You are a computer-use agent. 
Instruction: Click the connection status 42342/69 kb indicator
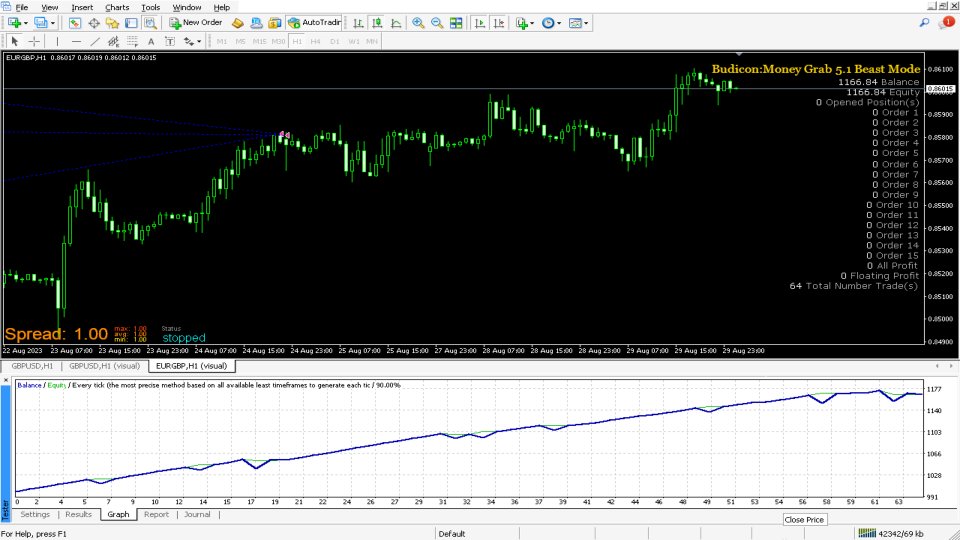[x=891, y=533]
